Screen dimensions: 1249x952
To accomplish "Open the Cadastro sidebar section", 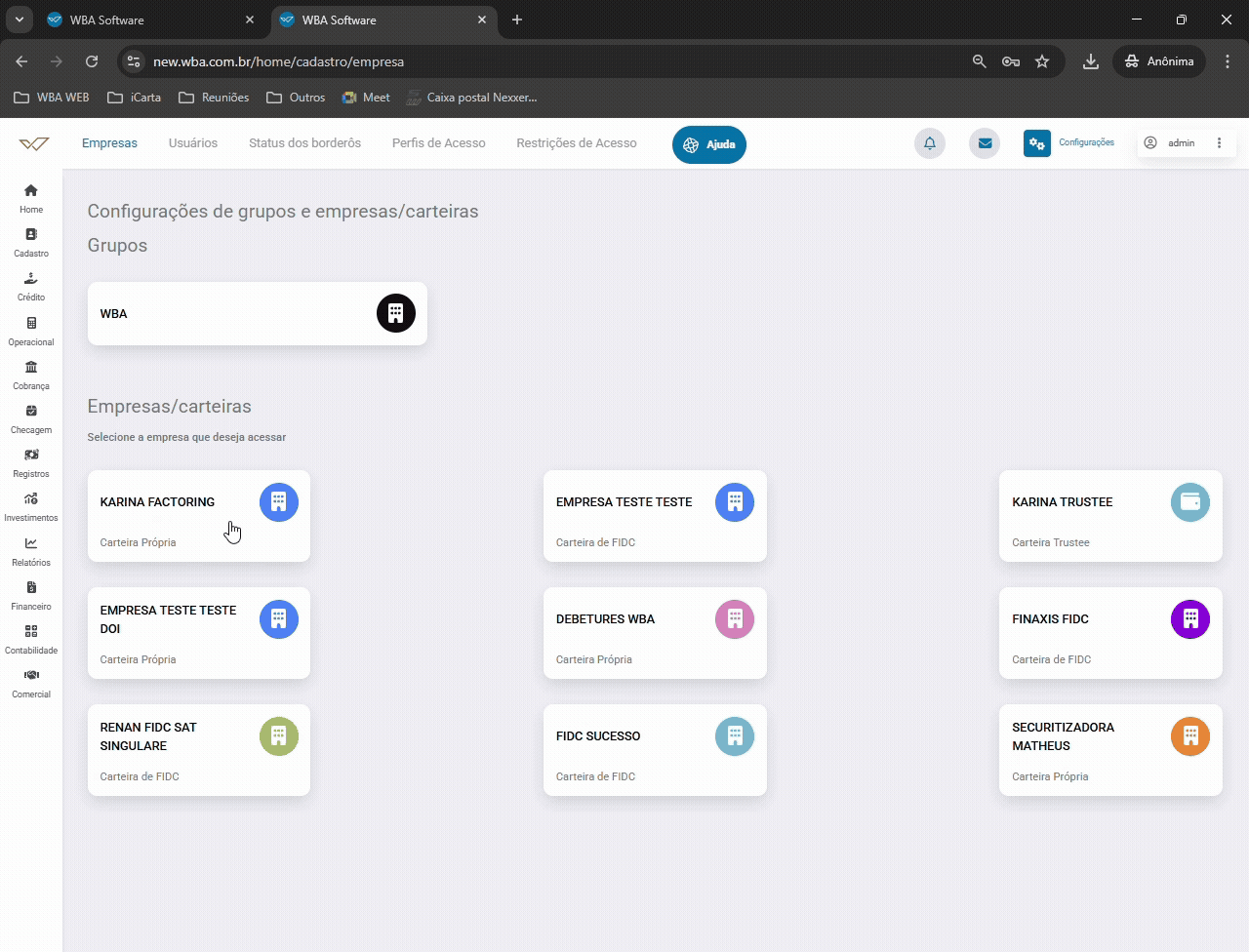I will (x=31, y=242).
